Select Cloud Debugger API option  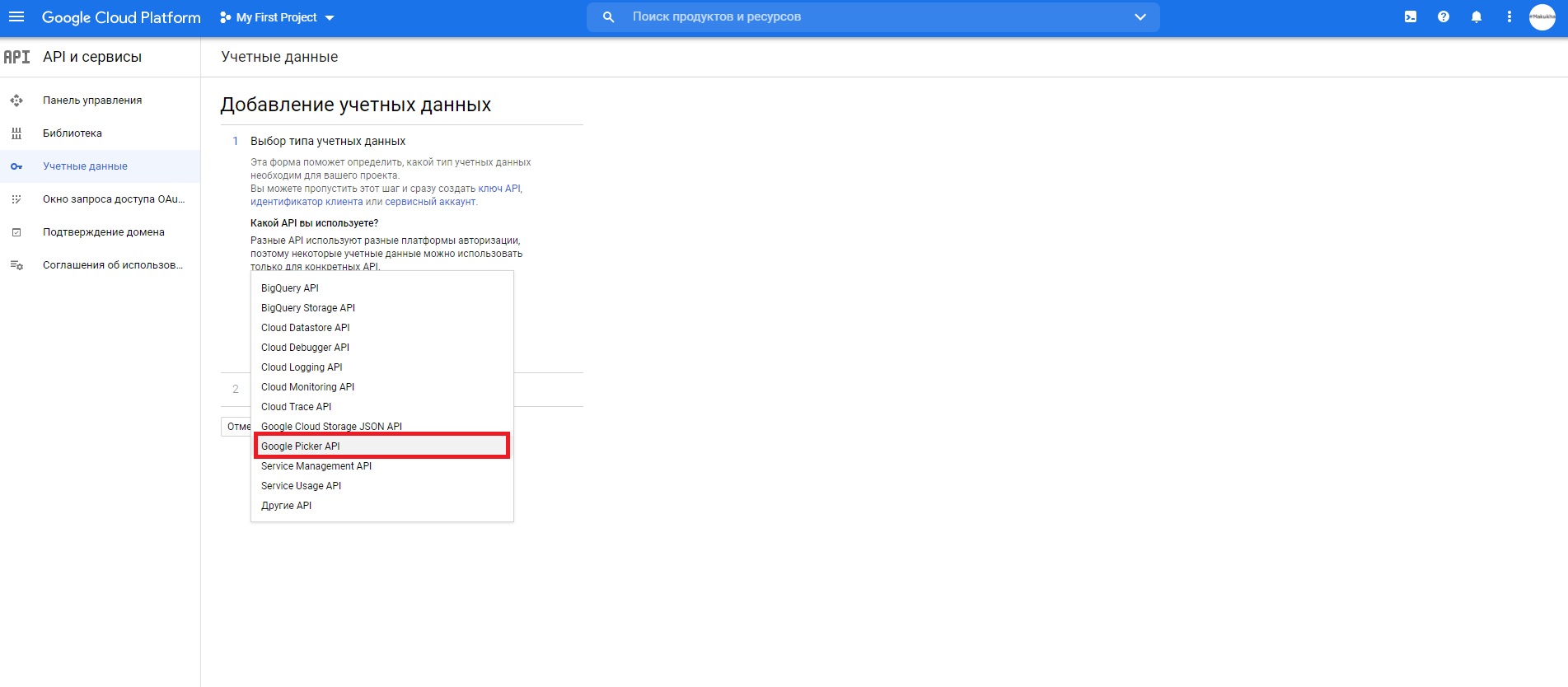382,348
